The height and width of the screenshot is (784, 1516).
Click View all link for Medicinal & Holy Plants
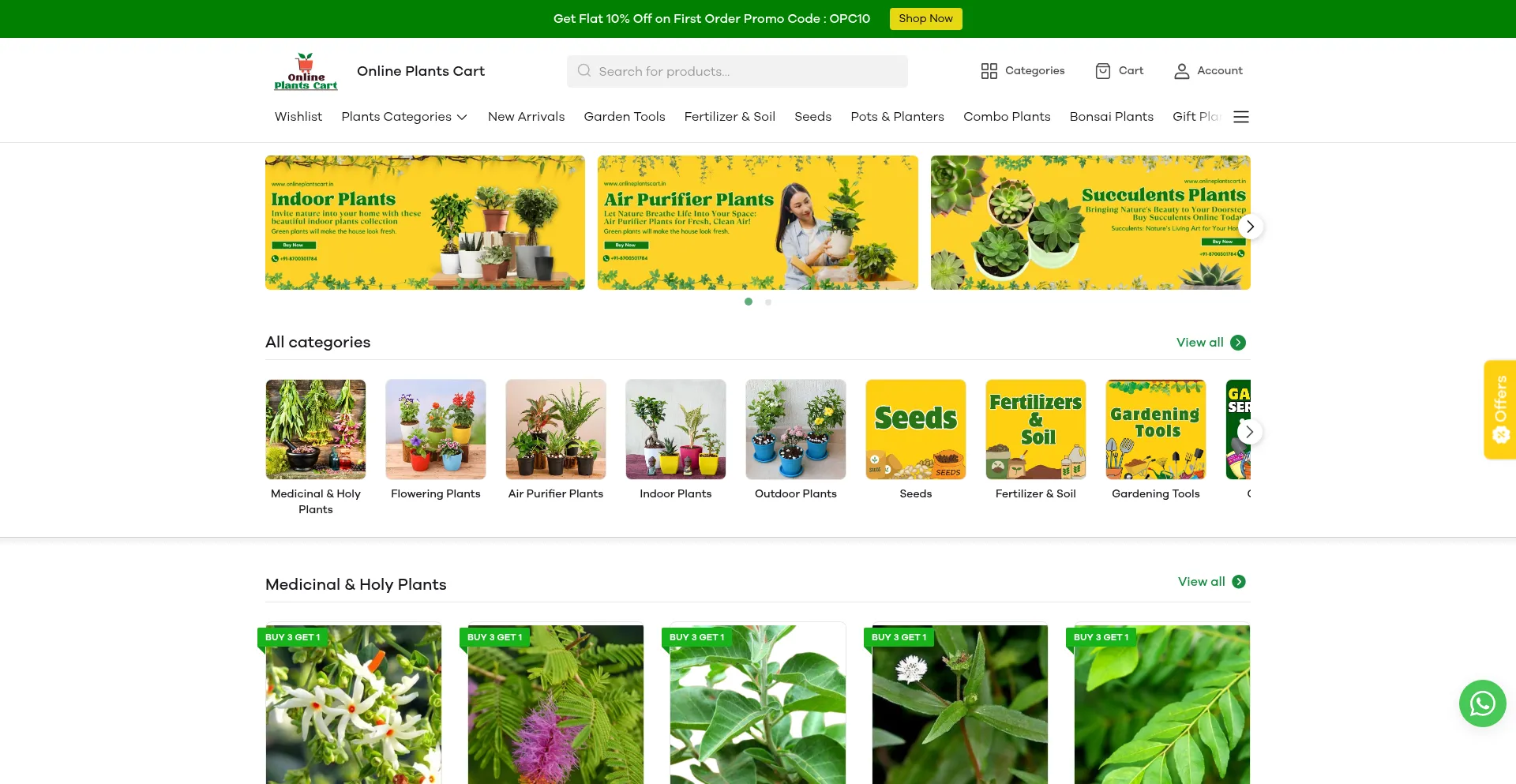1201,582
